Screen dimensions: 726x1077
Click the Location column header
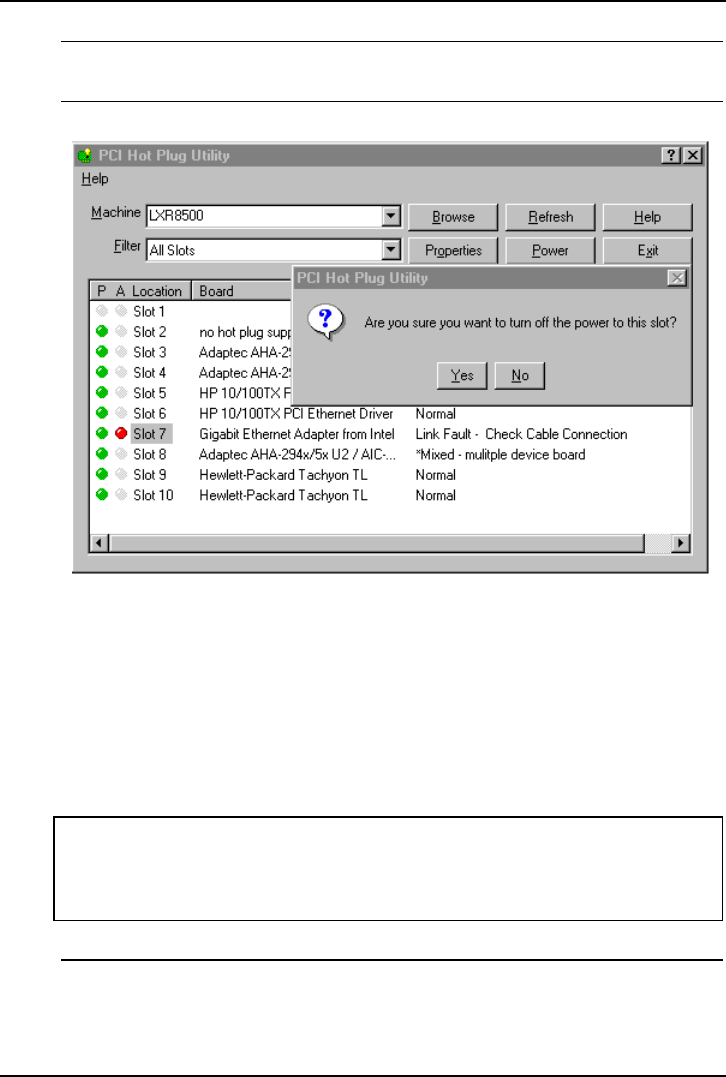coord(157,291)
